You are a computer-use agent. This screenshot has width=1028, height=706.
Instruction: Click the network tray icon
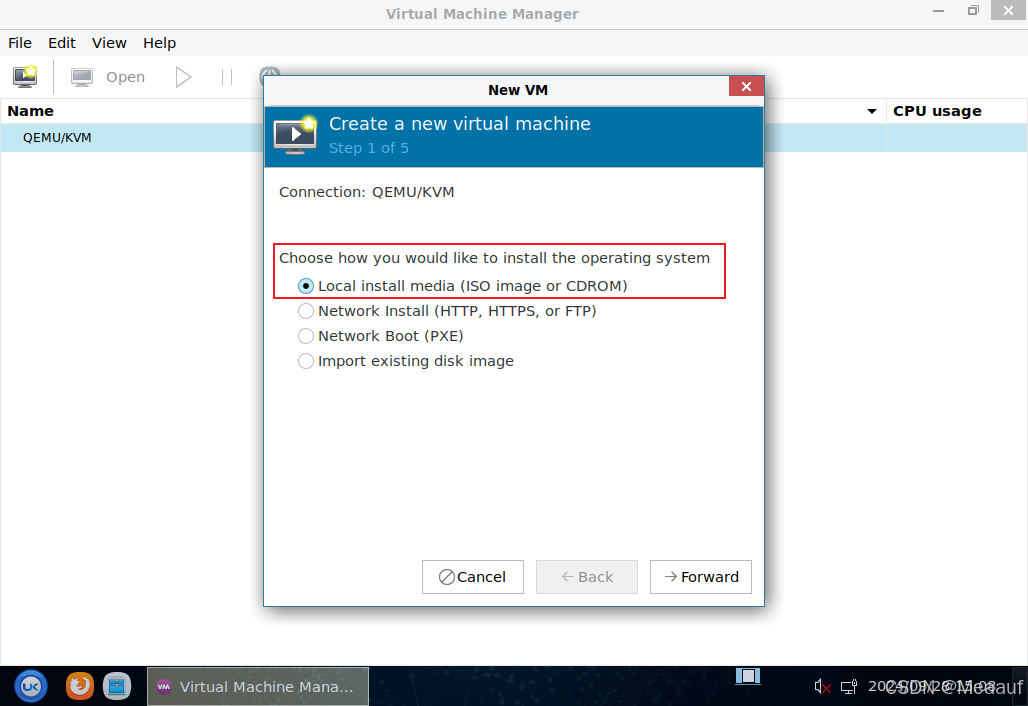[x=849, y=687]
